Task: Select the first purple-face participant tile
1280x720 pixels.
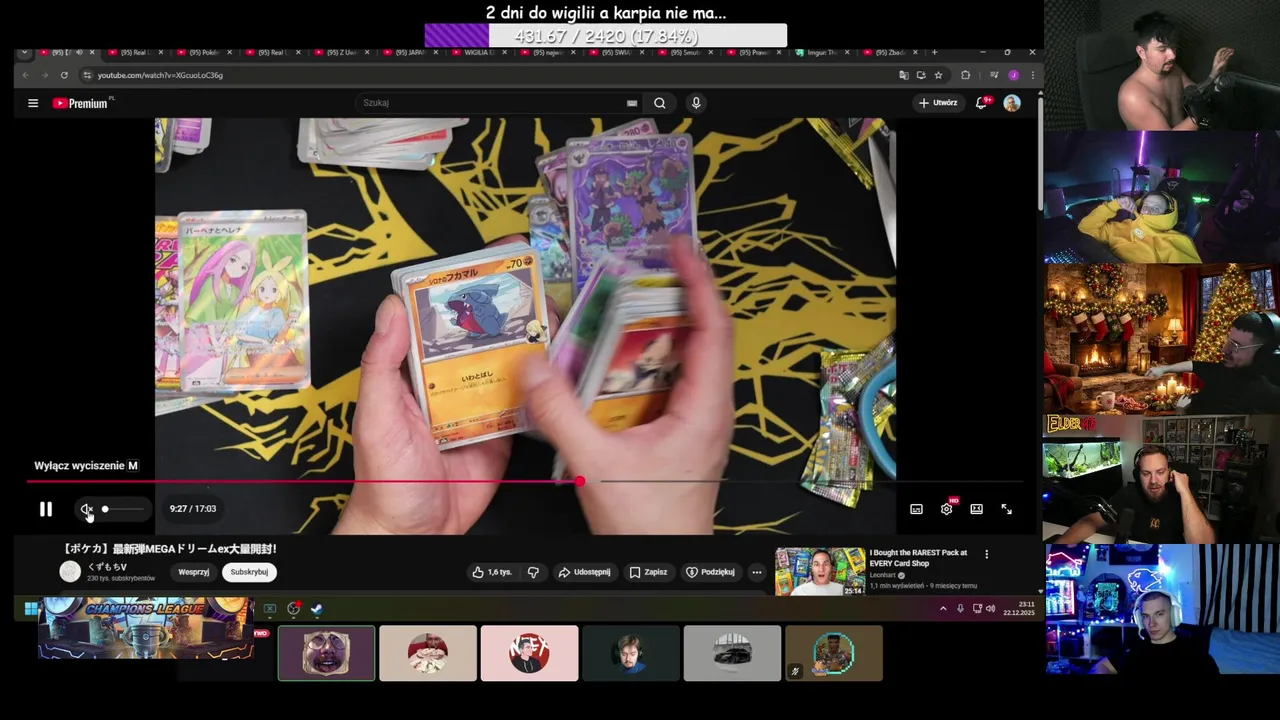Action: click(326, 653)
